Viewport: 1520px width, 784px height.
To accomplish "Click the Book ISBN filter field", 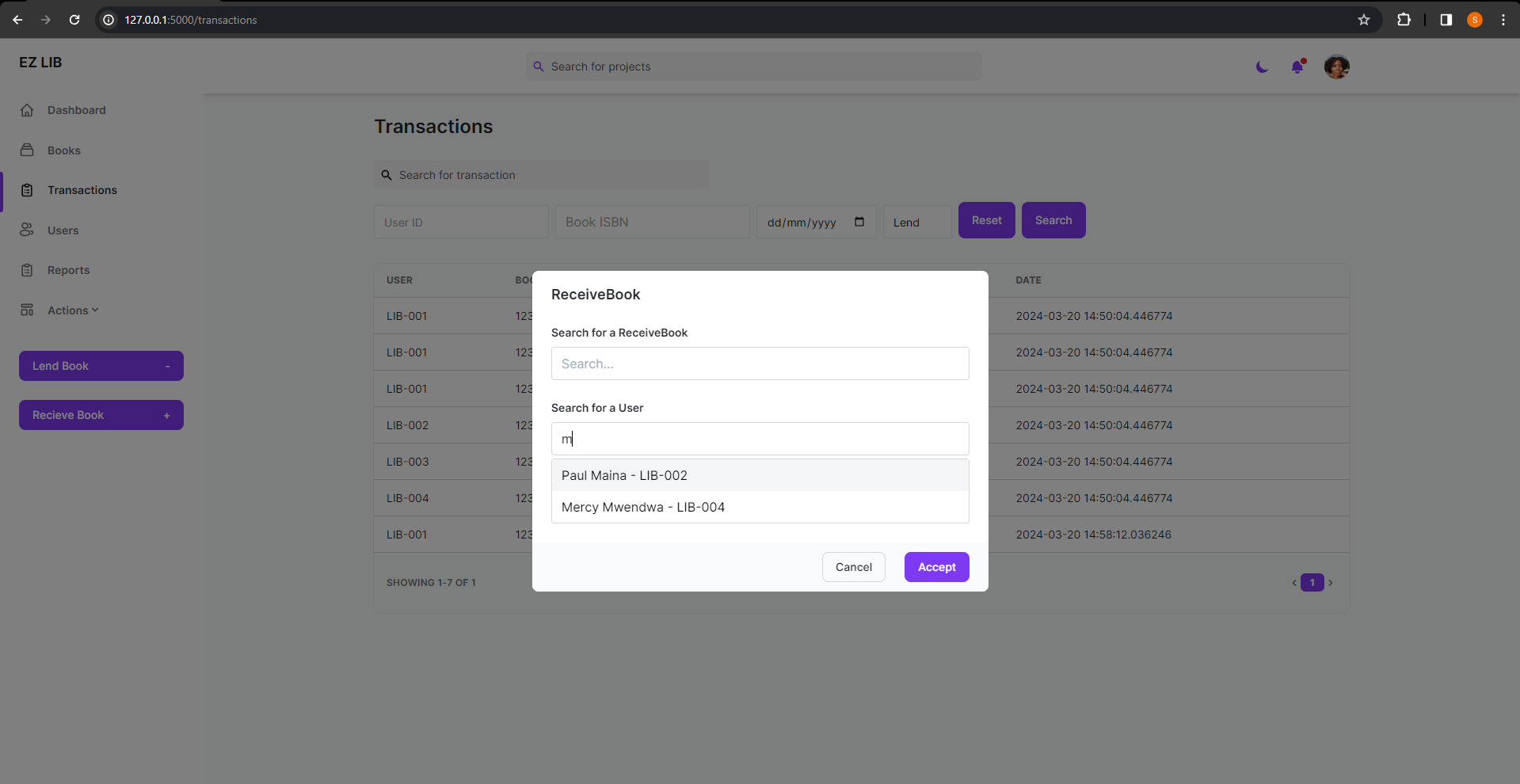I will tap(653, 222).
